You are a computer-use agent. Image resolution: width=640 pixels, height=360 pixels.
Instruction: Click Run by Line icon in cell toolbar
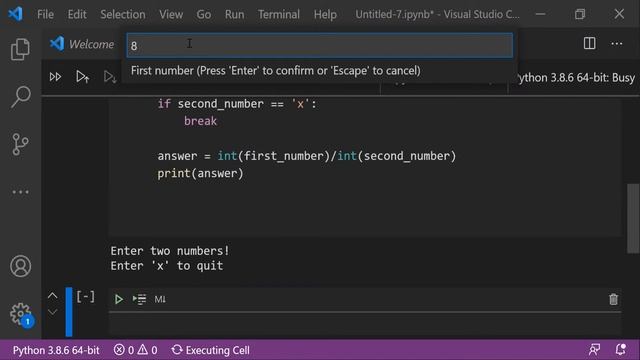[139, 299]
